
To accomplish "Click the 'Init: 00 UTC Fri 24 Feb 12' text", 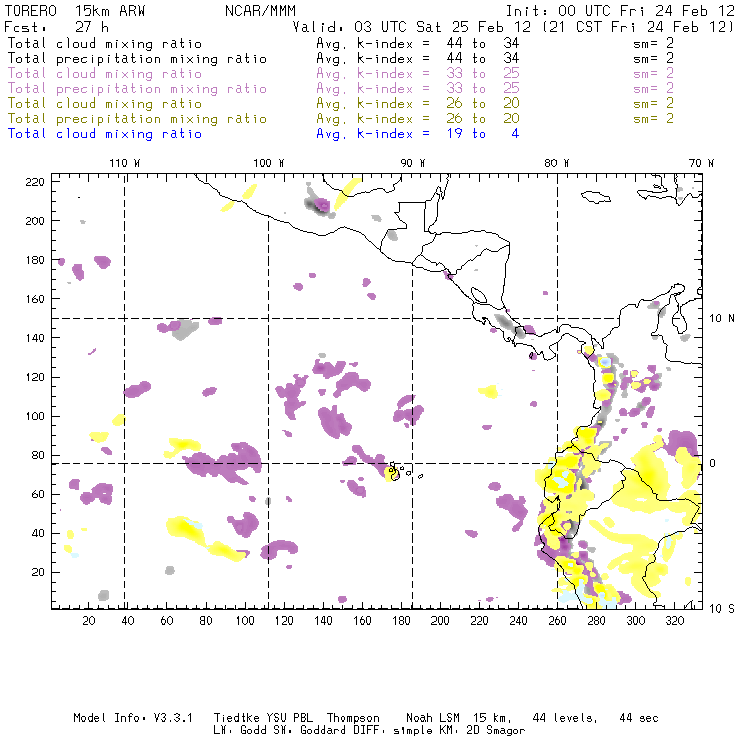I will coord(620,11).
